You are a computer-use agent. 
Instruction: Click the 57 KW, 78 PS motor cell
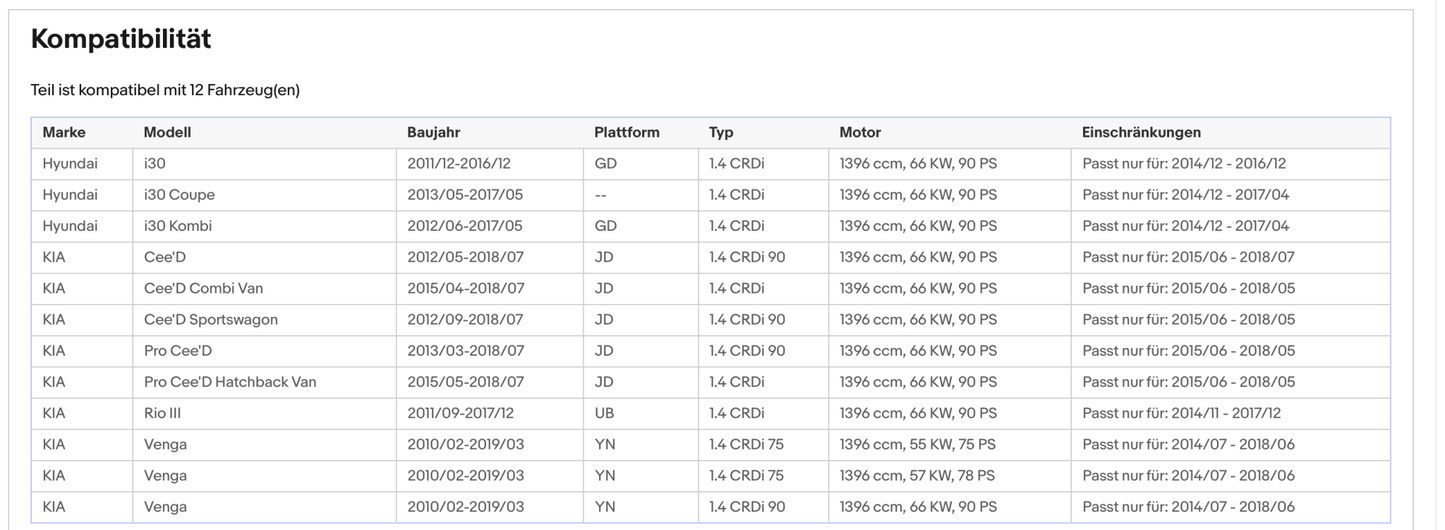pos(917,476)
